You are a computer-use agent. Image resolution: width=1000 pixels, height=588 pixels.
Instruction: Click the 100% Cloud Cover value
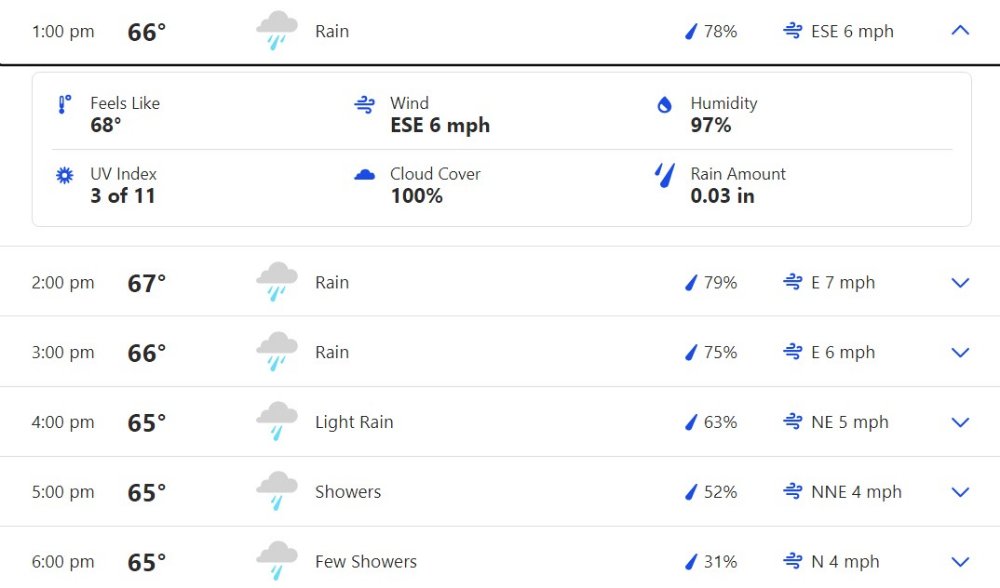point(416,196)
